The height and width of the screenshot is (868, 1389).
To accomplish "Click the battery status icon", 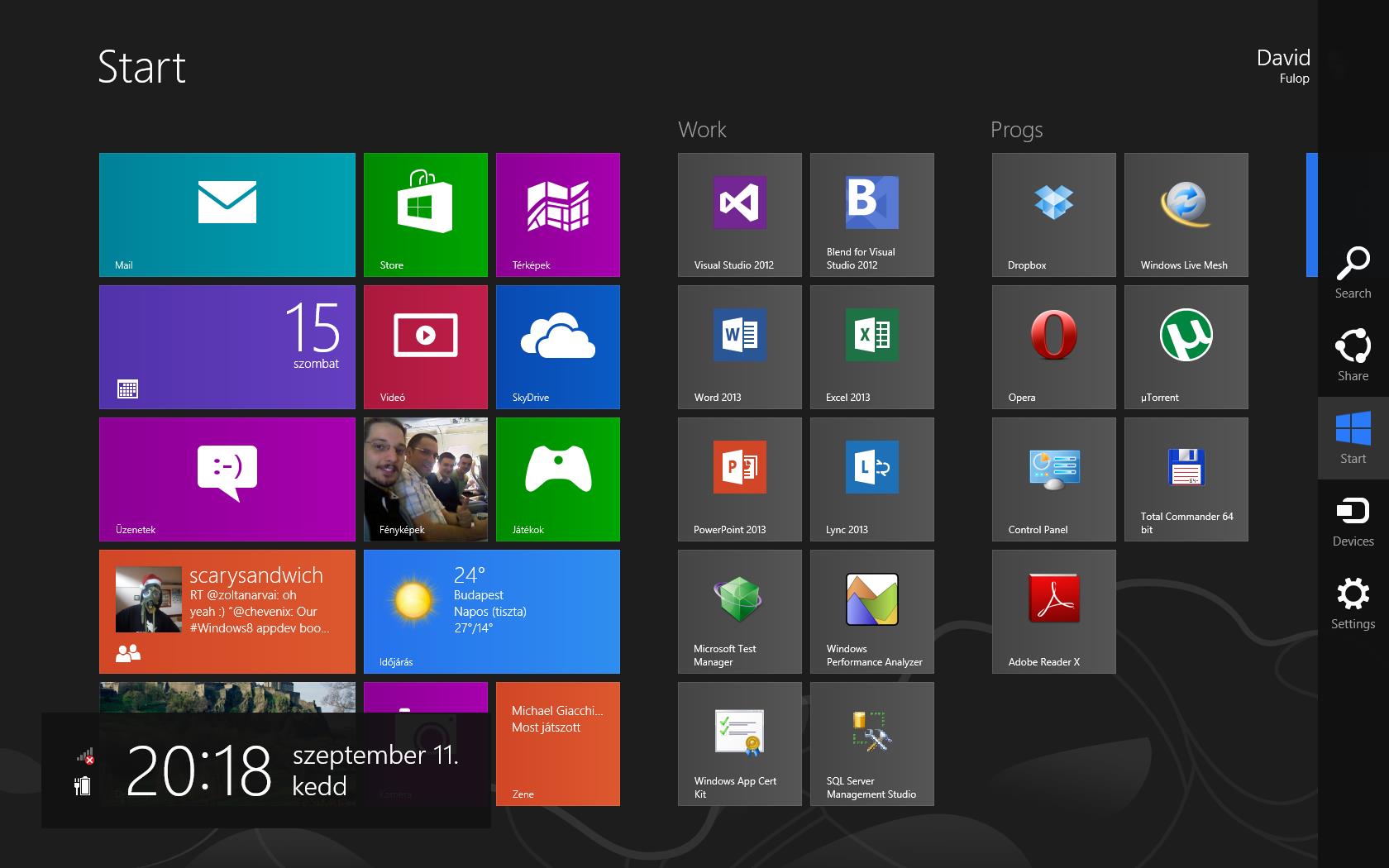I will 83,785.
